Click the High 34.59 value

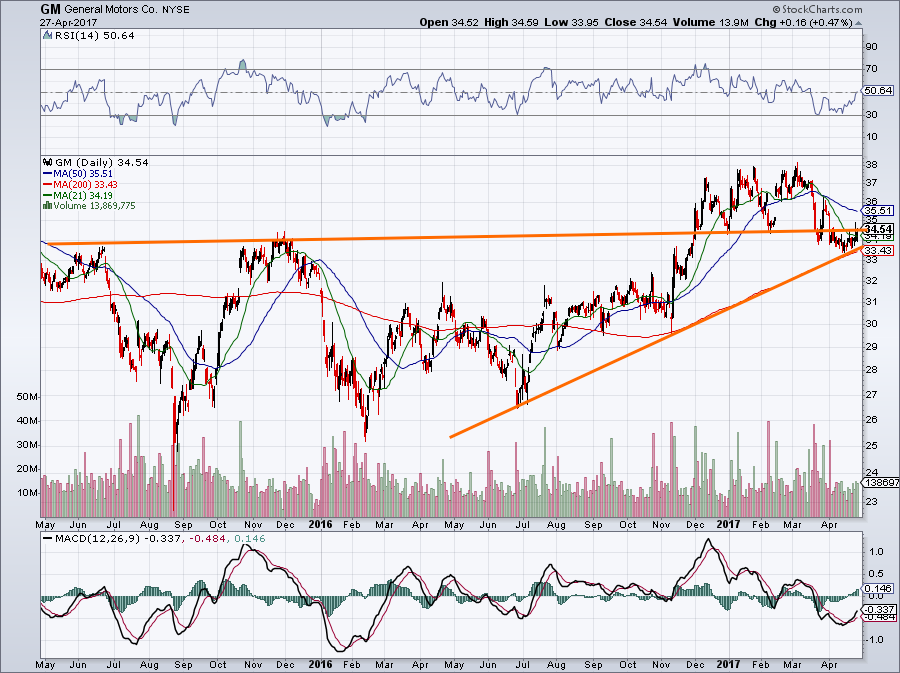click(511, 22)
